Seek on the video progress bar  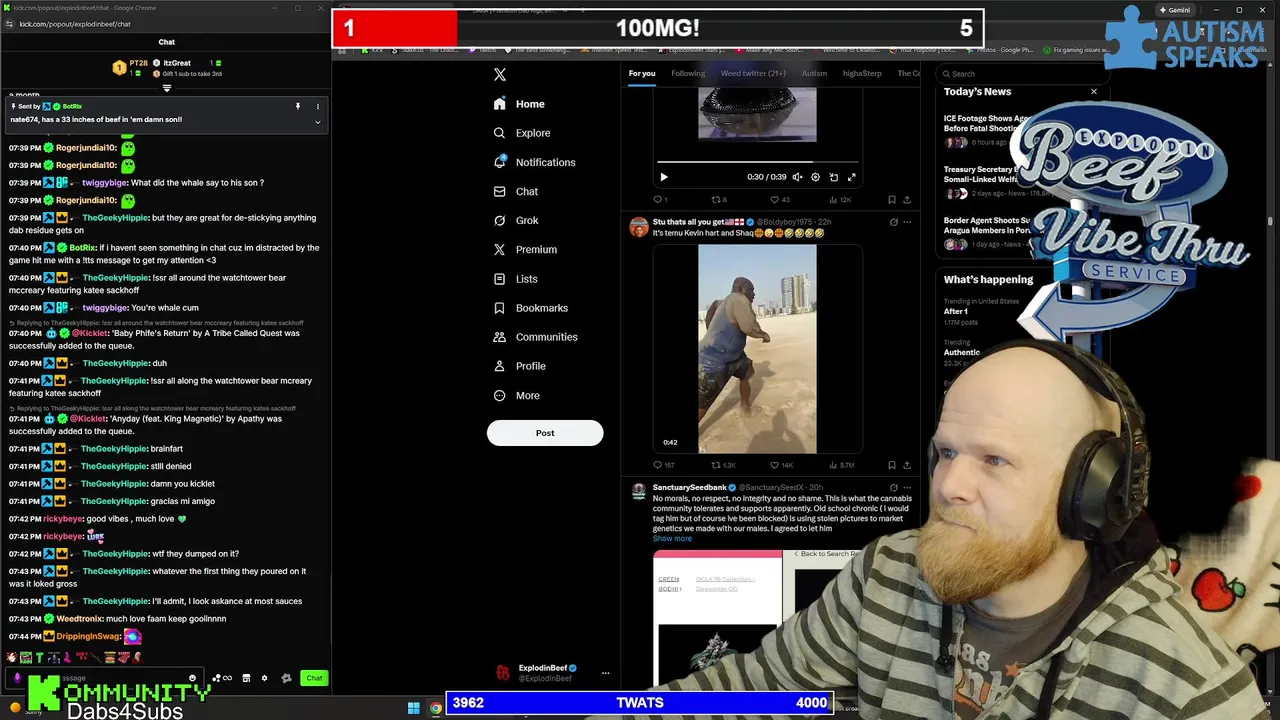tap(757, 160)
